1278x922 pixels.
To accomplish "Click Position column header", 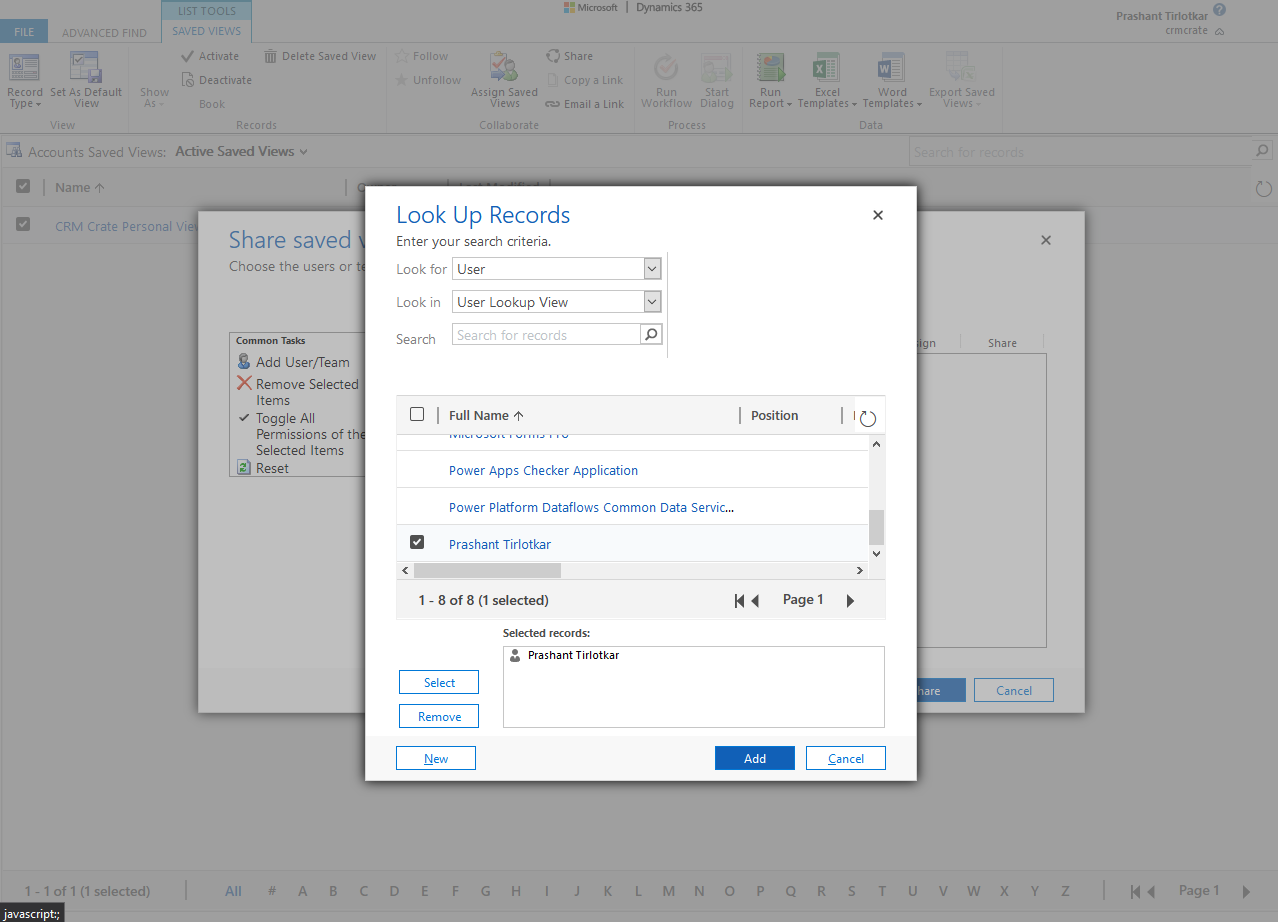I will coord(774,415).
